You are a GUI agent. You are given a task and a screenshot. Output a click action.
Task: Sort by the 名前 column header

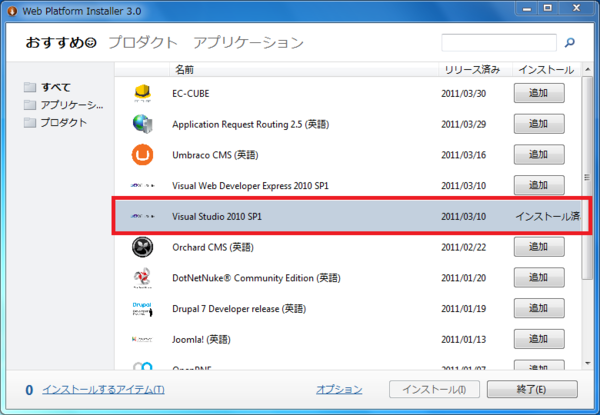(304, 70)
